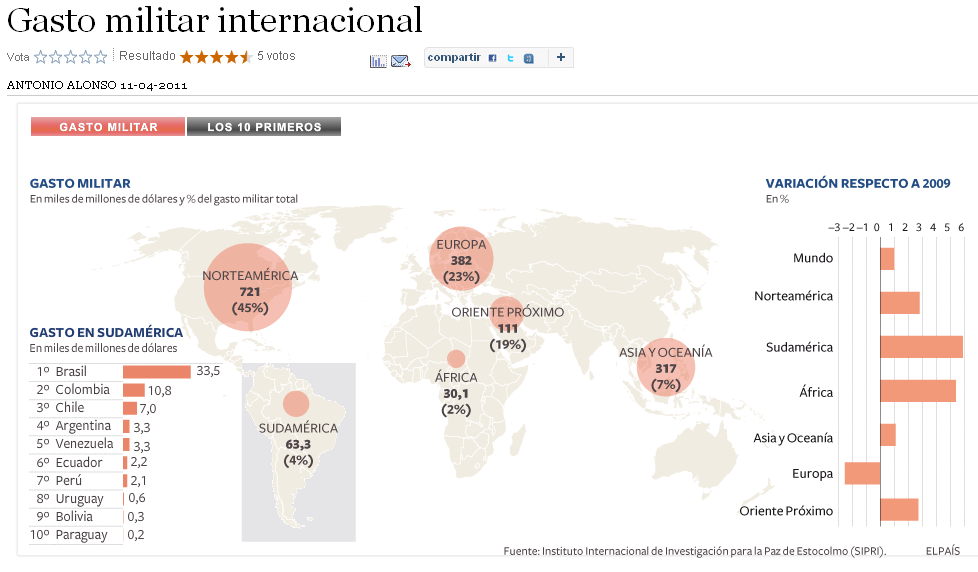Rate with the third vote star
This screenshot has width=978, height=572.
[x=70, y=57]
